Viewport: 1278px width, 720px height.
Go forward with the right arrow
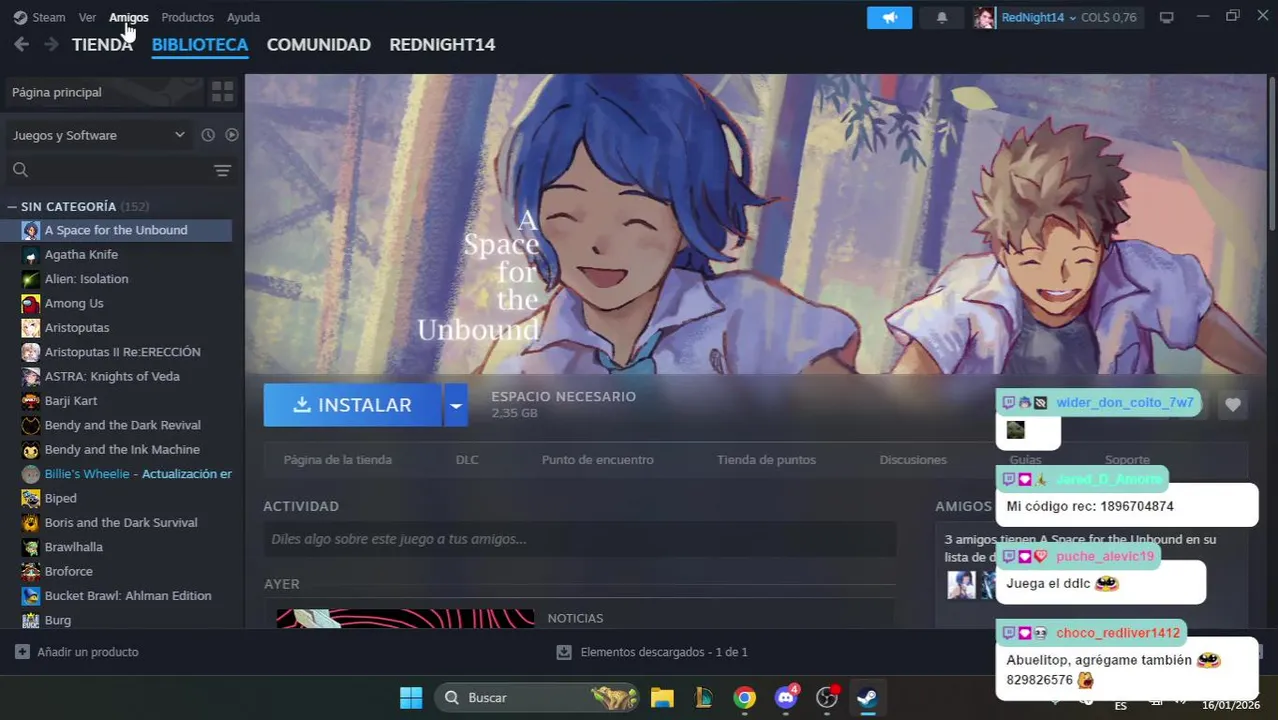51,44
